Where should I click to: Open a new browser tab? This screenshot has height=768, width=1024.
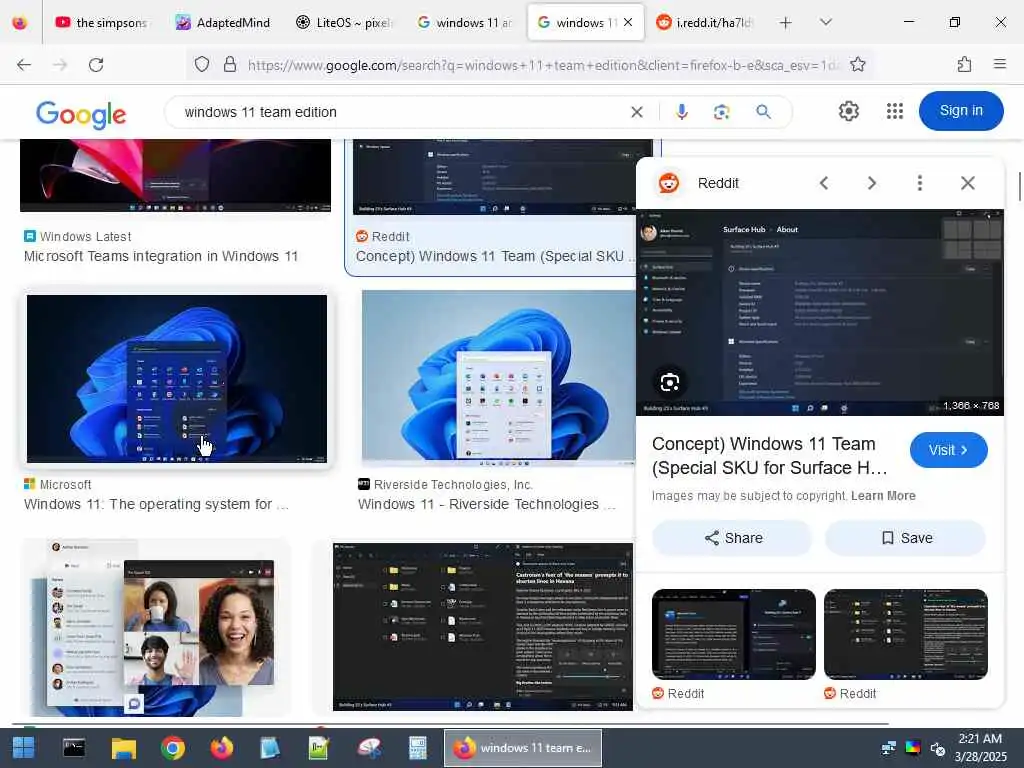coord(786,23)
